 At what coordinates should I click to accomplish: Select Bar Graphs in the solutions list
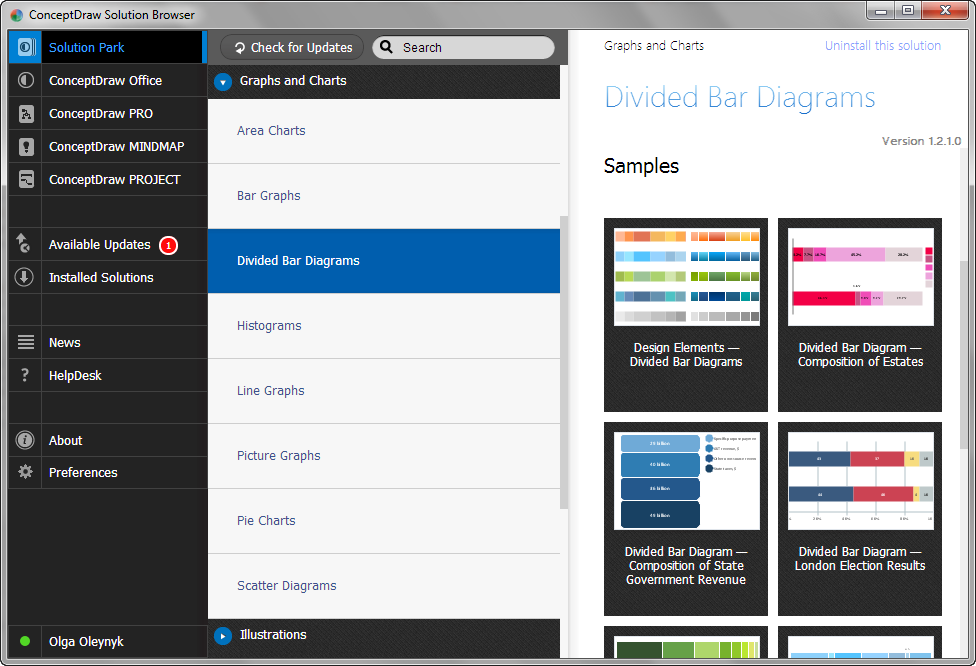[x=384, y=196]
